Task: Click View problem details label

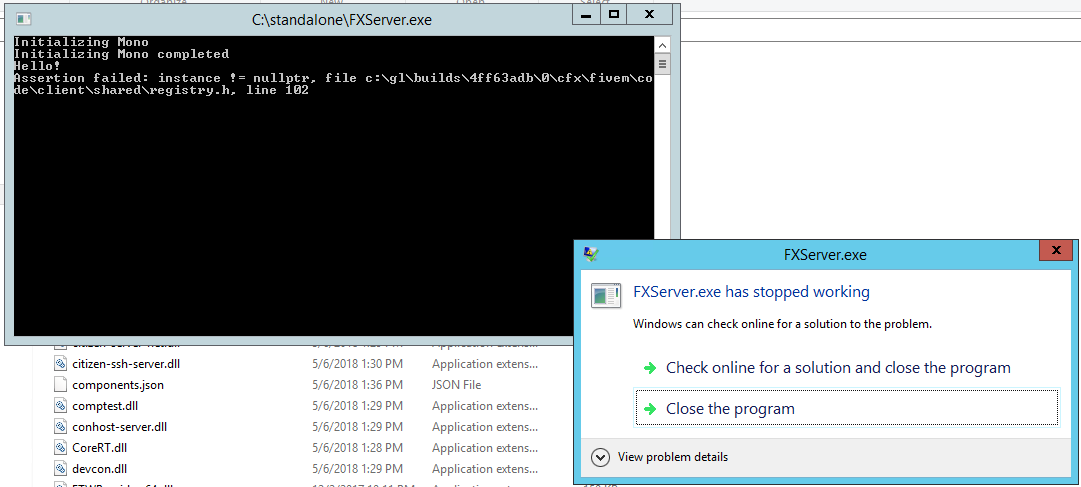Action: click(673, 457)
